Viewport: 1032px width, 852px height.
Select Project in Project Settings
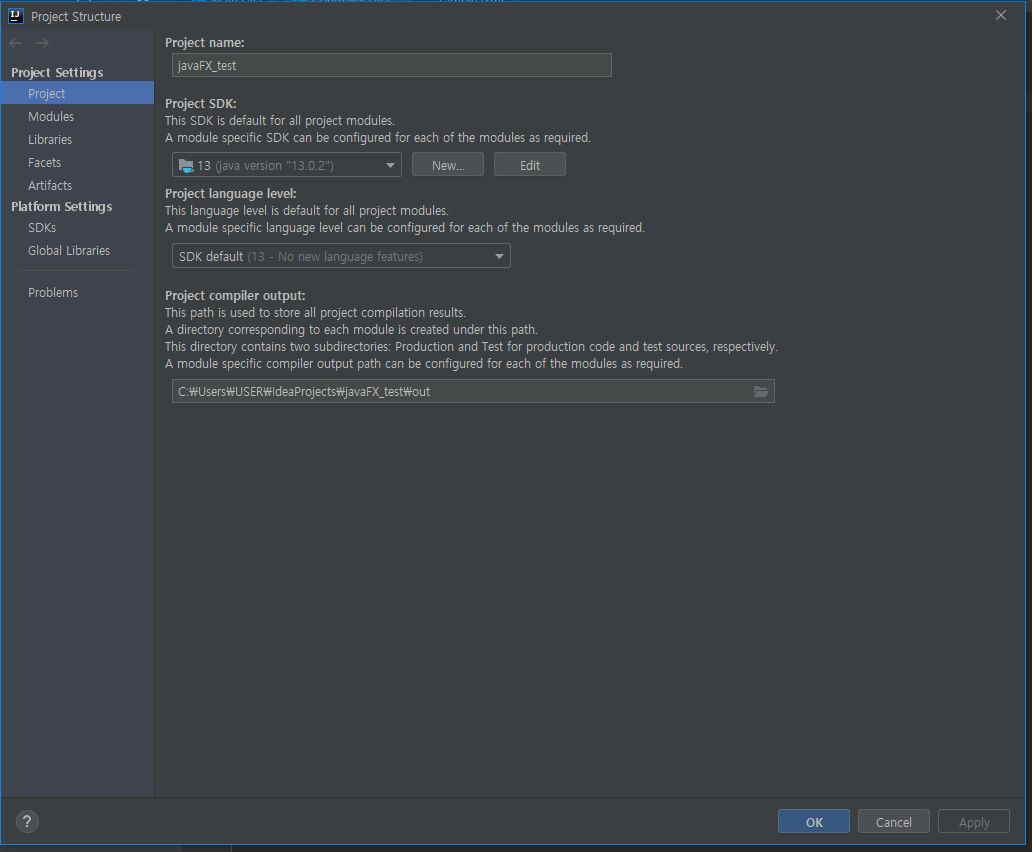77,93
